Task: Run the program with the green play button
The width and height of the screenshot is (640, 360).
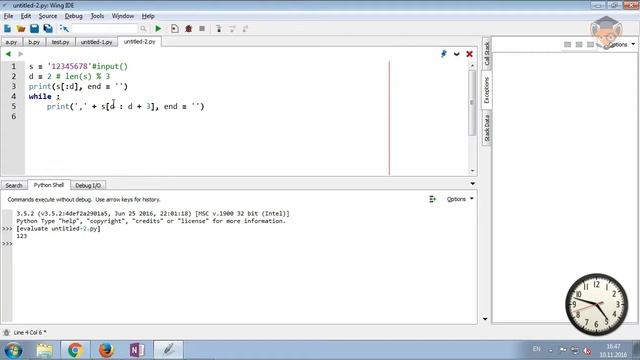Action: click(158, 29)
